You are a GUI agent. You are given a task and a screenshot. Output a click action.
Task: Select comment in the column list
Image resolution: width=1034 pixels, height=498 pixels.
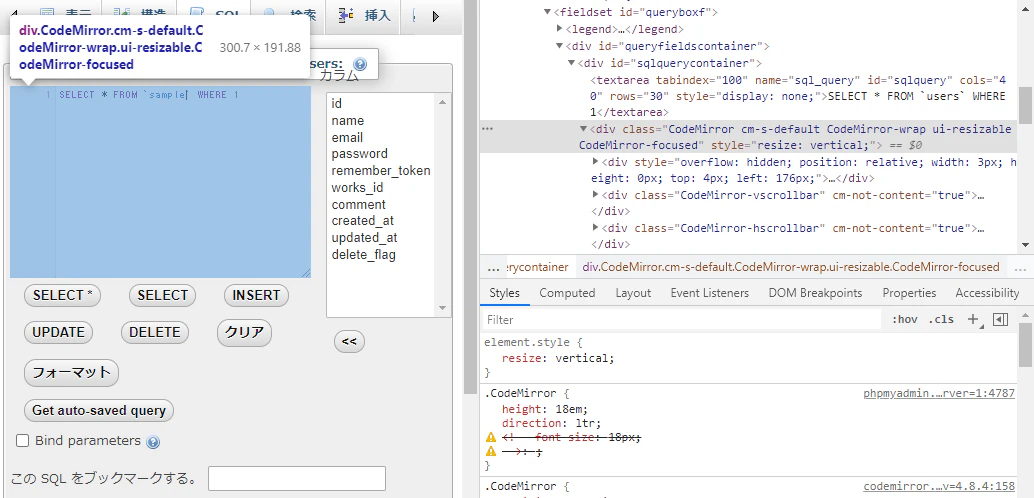coord(380,204)
